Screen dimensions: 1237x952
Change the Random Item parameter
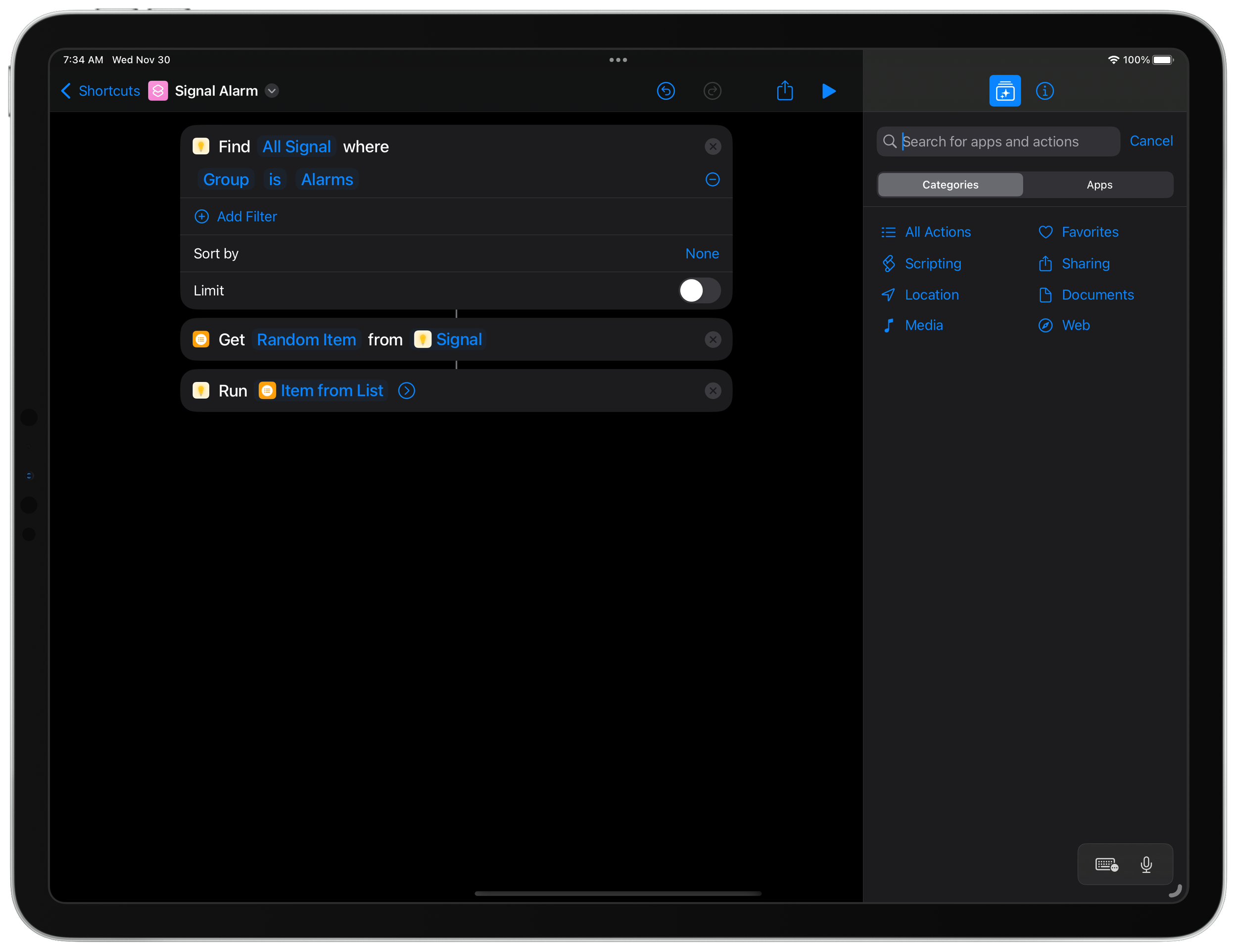pos(306,339)
